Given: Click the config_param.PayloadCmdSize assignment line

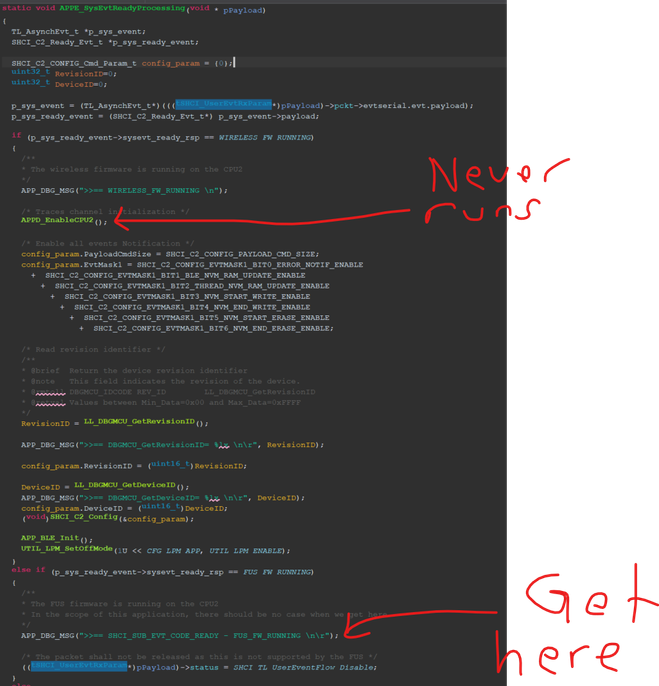Looking at the screenshot, I should (170, 254).
